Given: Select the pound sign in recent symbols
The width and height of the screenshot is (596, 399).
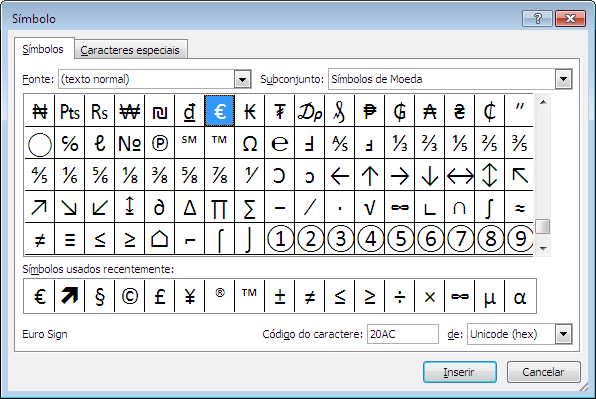Looking at the screenshot, I should click(160, 296).
